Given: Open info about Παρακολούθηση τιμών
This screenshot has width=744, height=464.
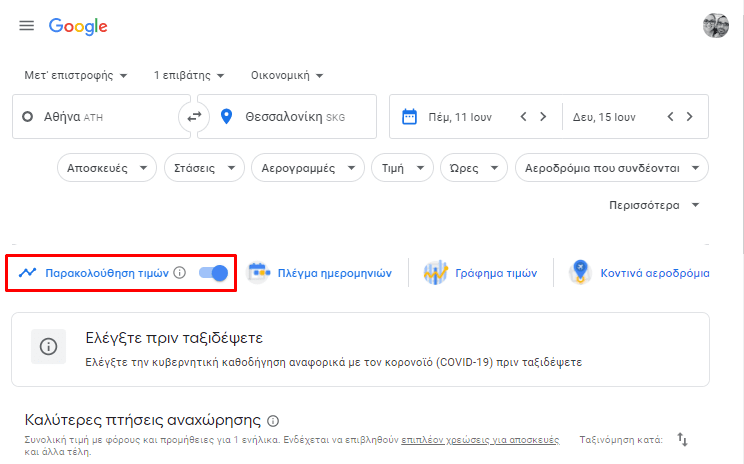Looking at the screenshot, I should (x=179, y=273).
